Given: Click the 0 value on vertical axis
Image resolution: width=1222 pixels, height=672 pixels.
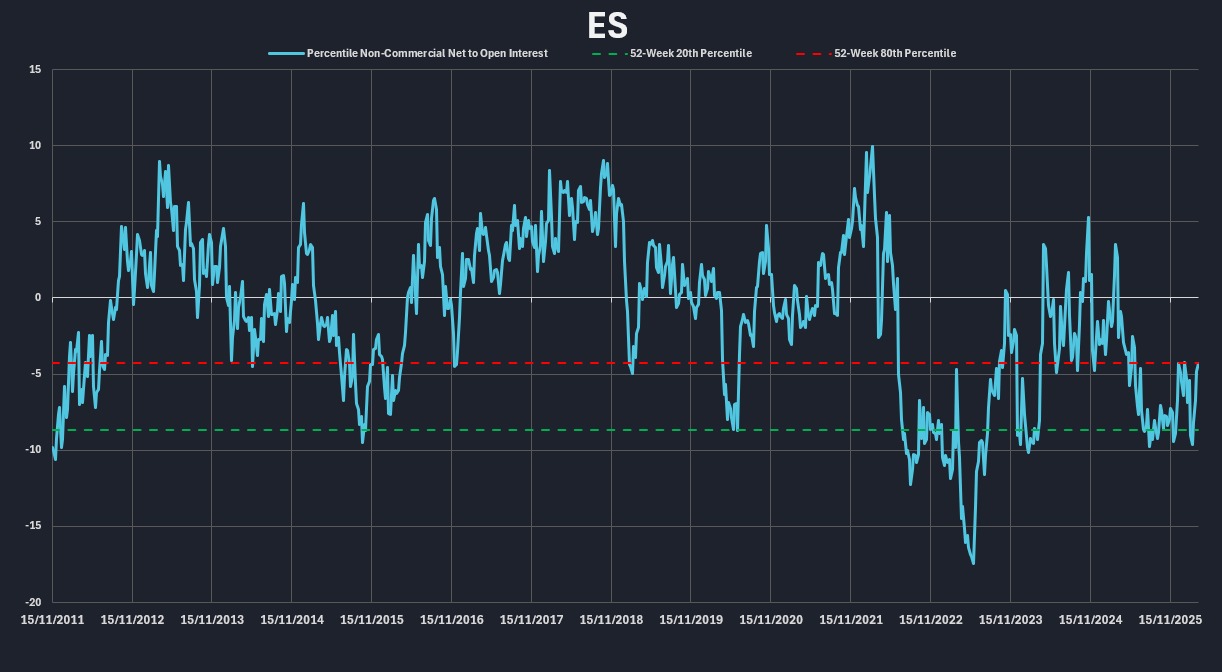Looking at the screenshot, I should tap(38, 298).
